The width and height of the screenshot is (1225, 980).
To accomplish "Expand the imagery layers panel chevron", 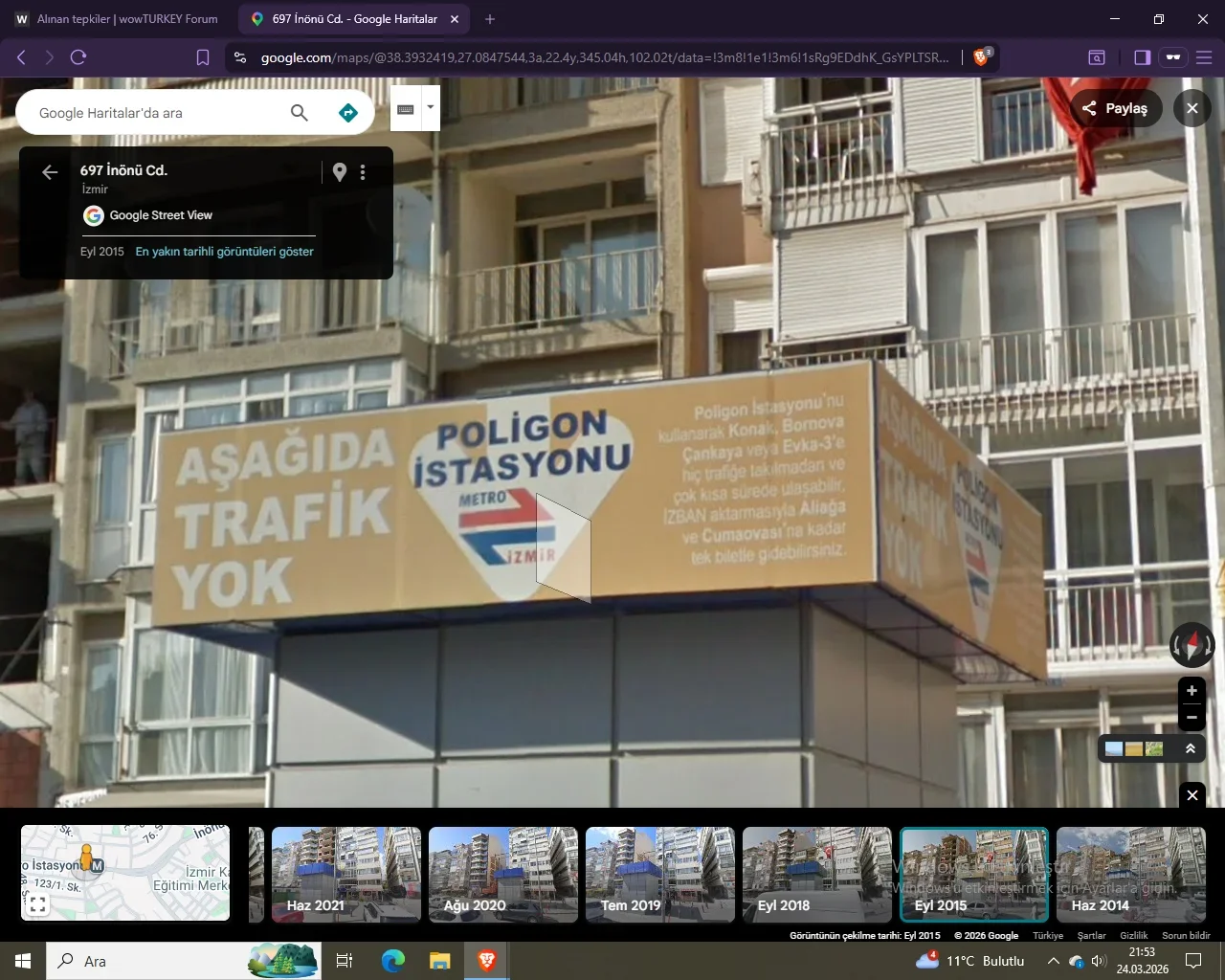I will point(1191,748).
